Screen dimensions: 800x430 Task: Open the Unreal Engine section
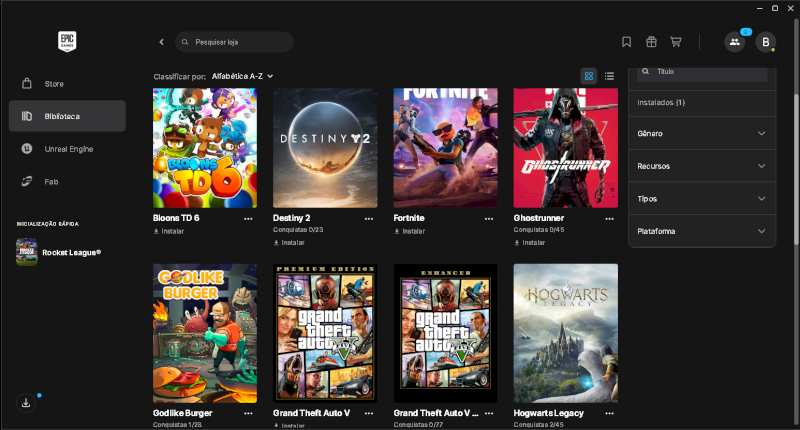click(x=67, y=149)
